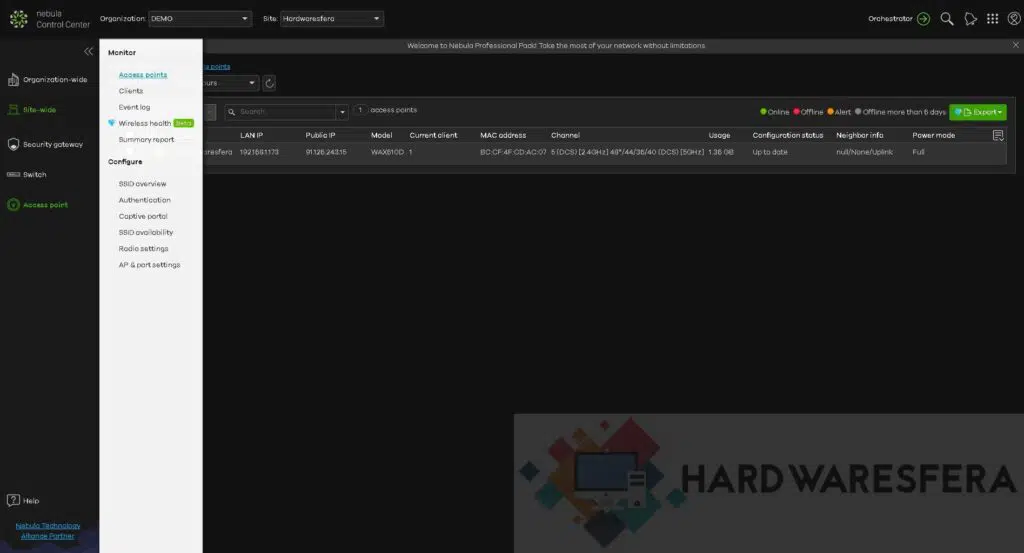Expand the search filter dropdown arrow
The width and height of the screenshot is (1024, 553).
342,112
